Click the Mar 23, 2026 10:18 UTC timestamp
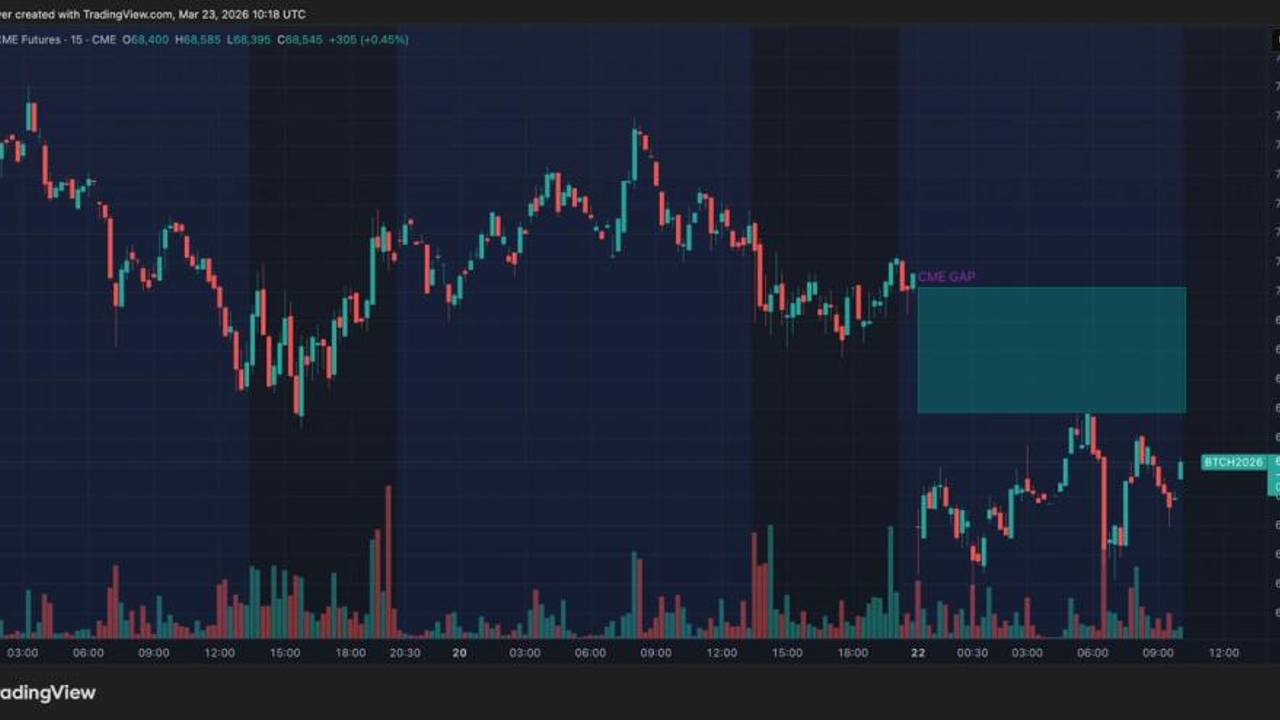The height and width of the screenshot is (720, 1280). [x=241, y=15]
